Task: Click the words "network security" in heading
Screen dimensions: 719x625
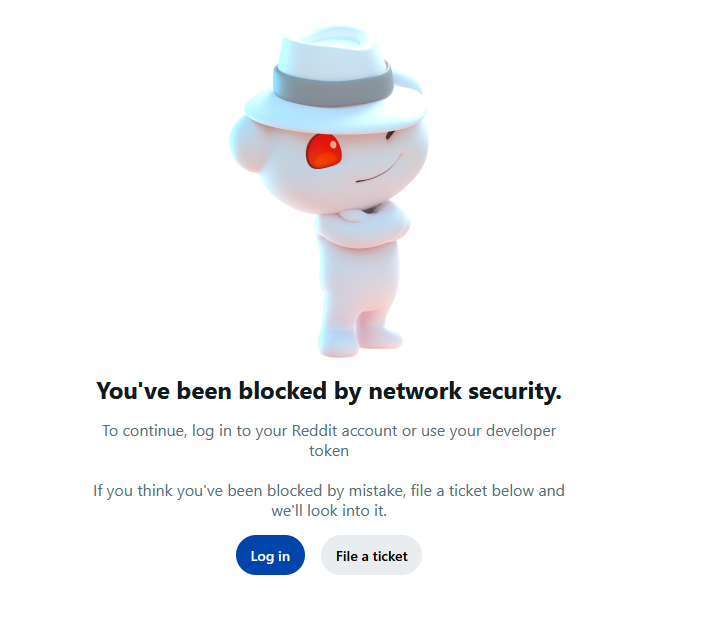Action: click(462, 391)
